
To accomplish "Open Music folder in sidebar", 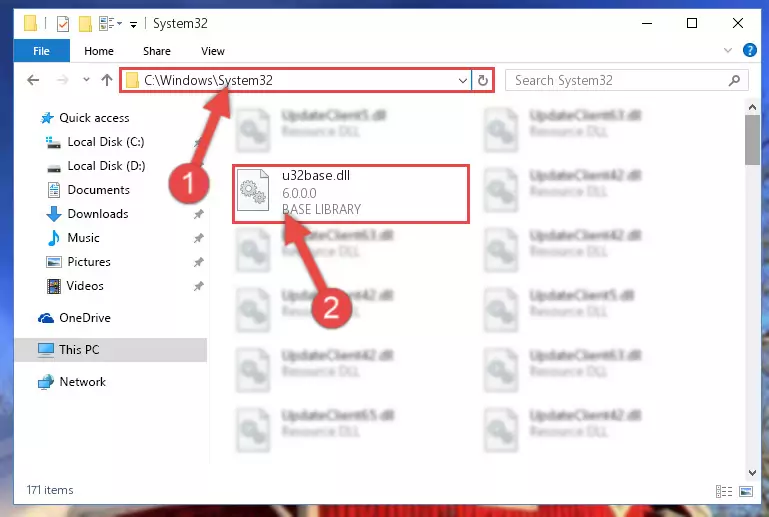I will pos(83,238).
